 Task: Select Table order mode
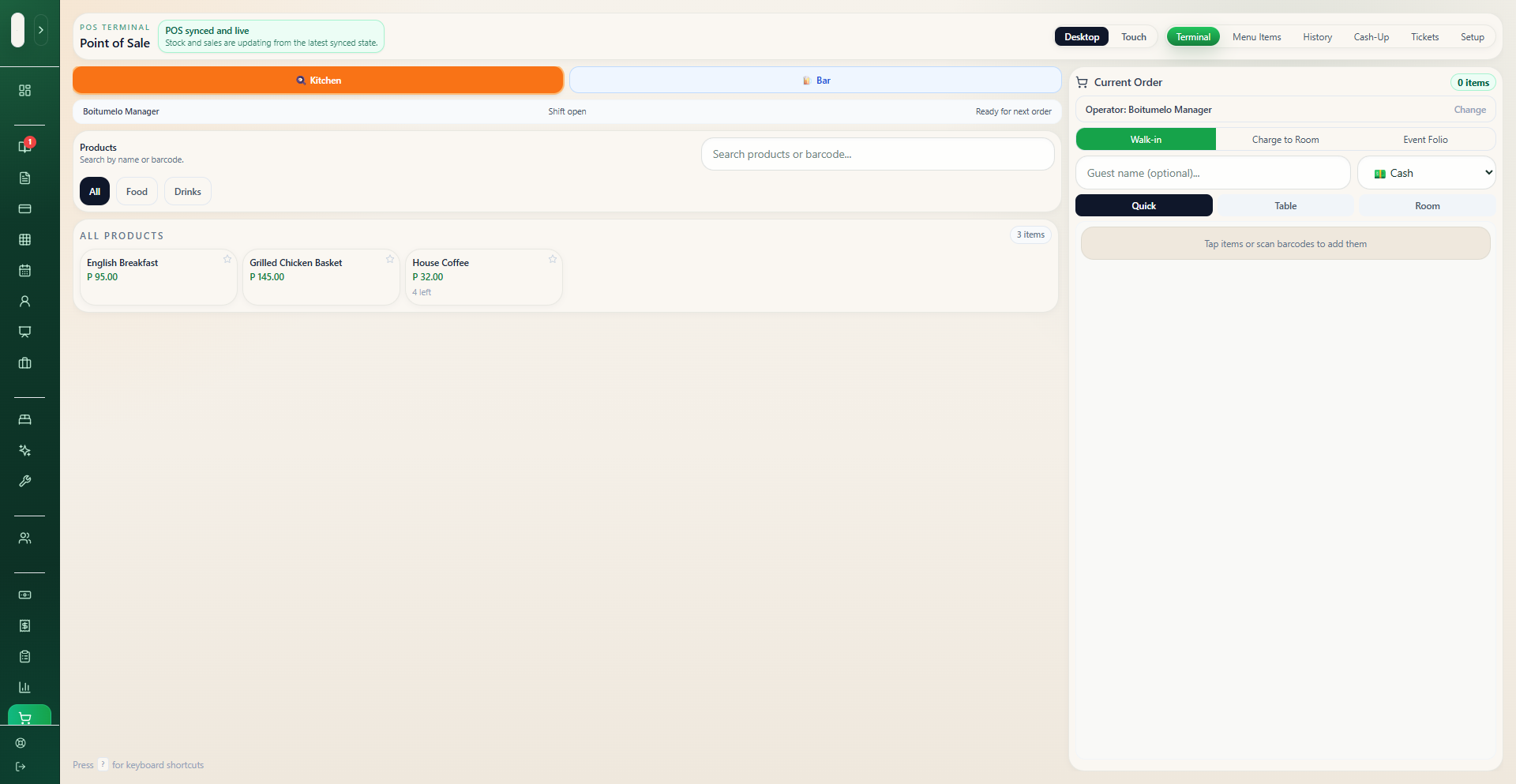(1285, 206)
